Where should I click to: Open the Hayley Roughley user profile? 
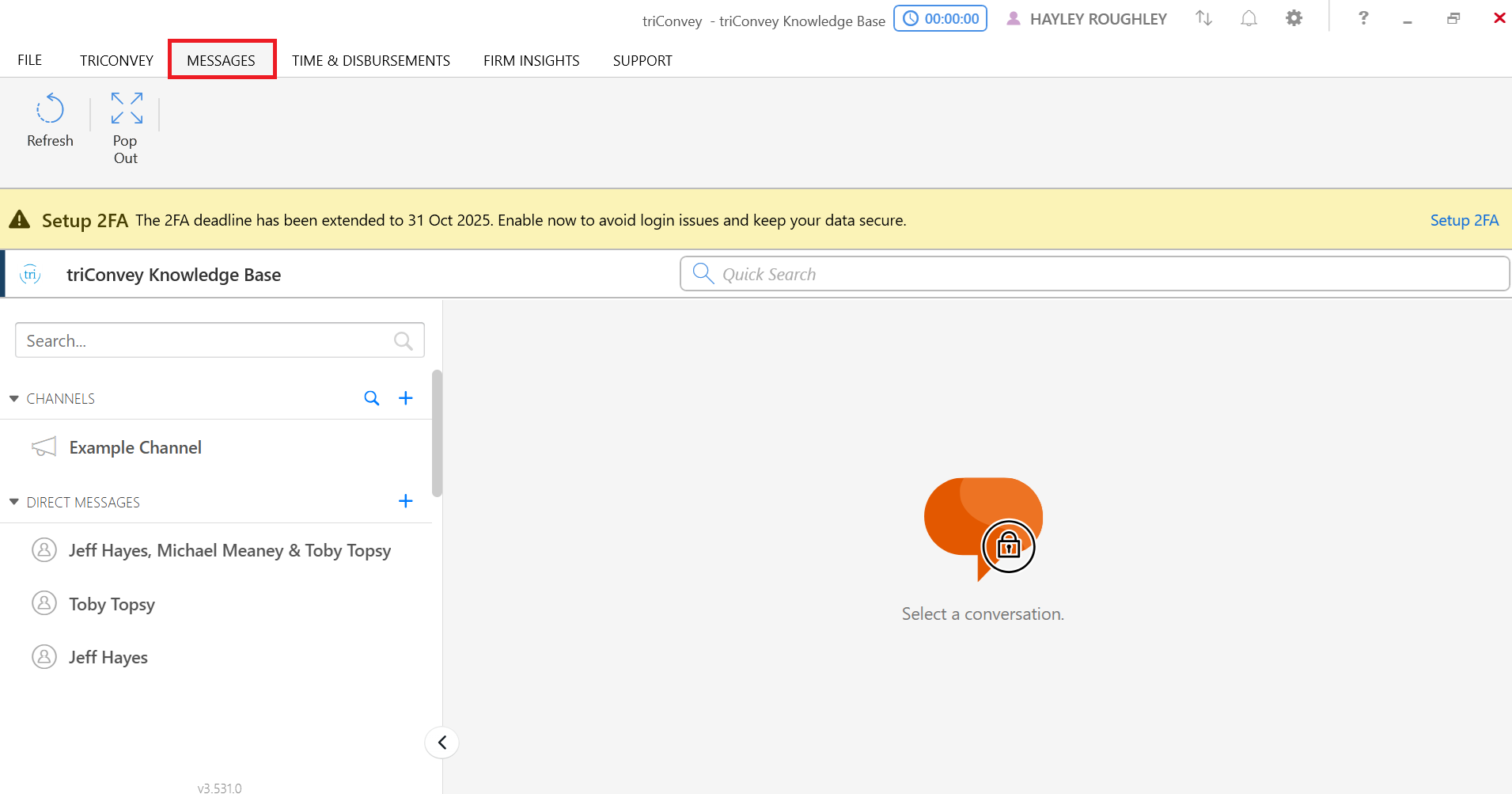1086,19
